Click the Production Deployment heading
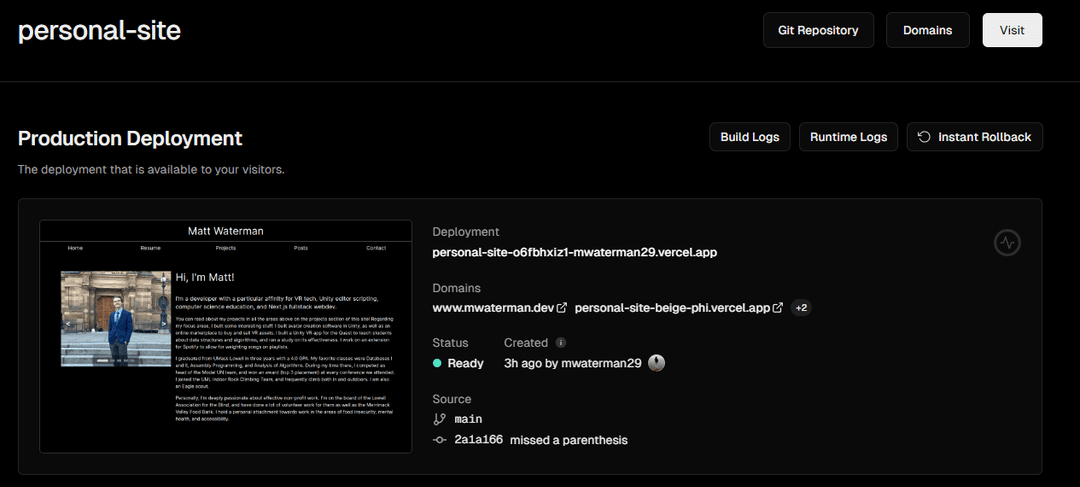 pyautogui.click(x=130, y=138)
